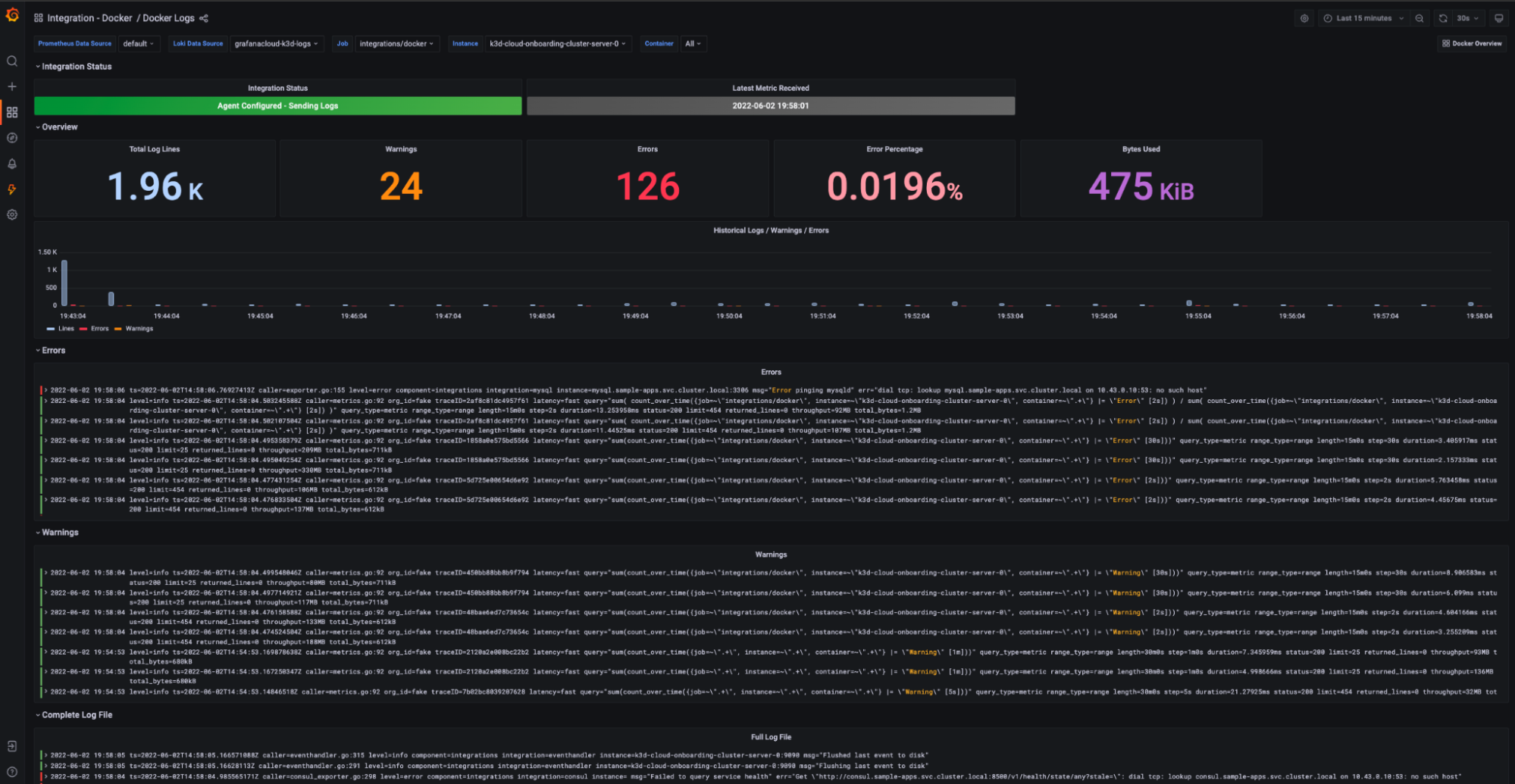This screenshot has height=784, width=1515.
Task: Click the Grafana logo home icon
Action: pos(12,15)
